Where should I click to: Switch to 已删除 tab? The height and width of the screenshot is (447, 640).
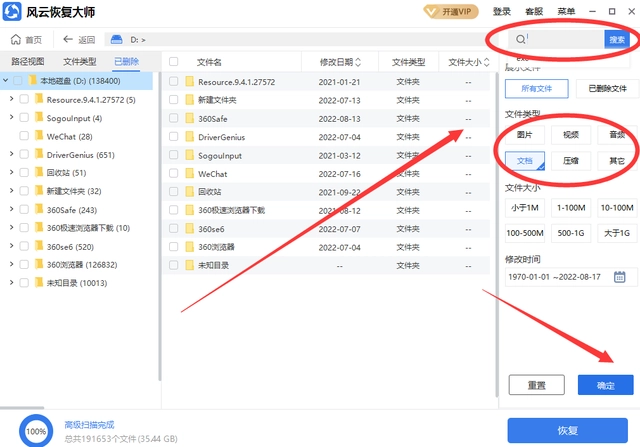[x=127, y=62]
